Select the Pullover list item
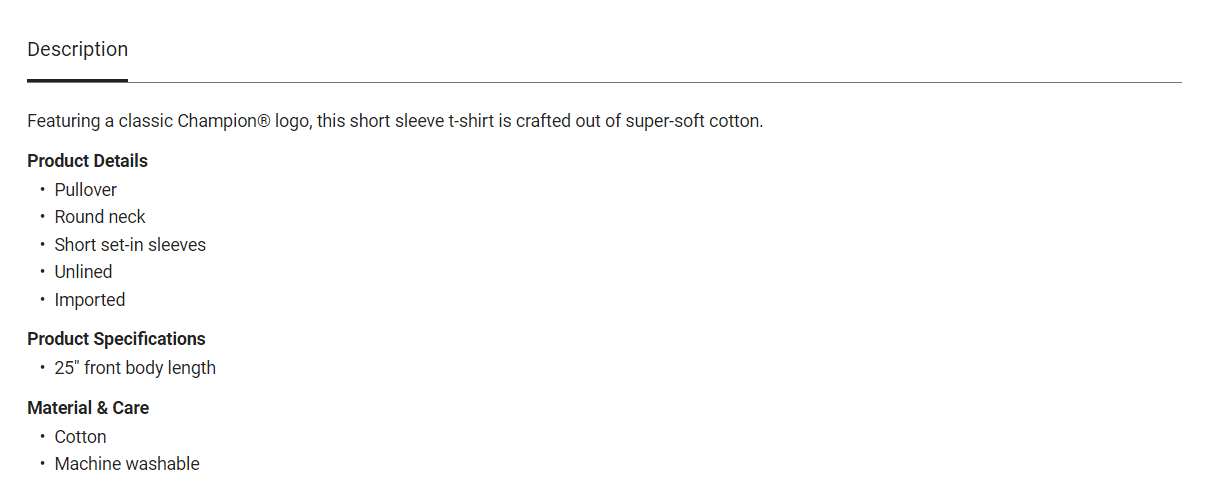 86,190
